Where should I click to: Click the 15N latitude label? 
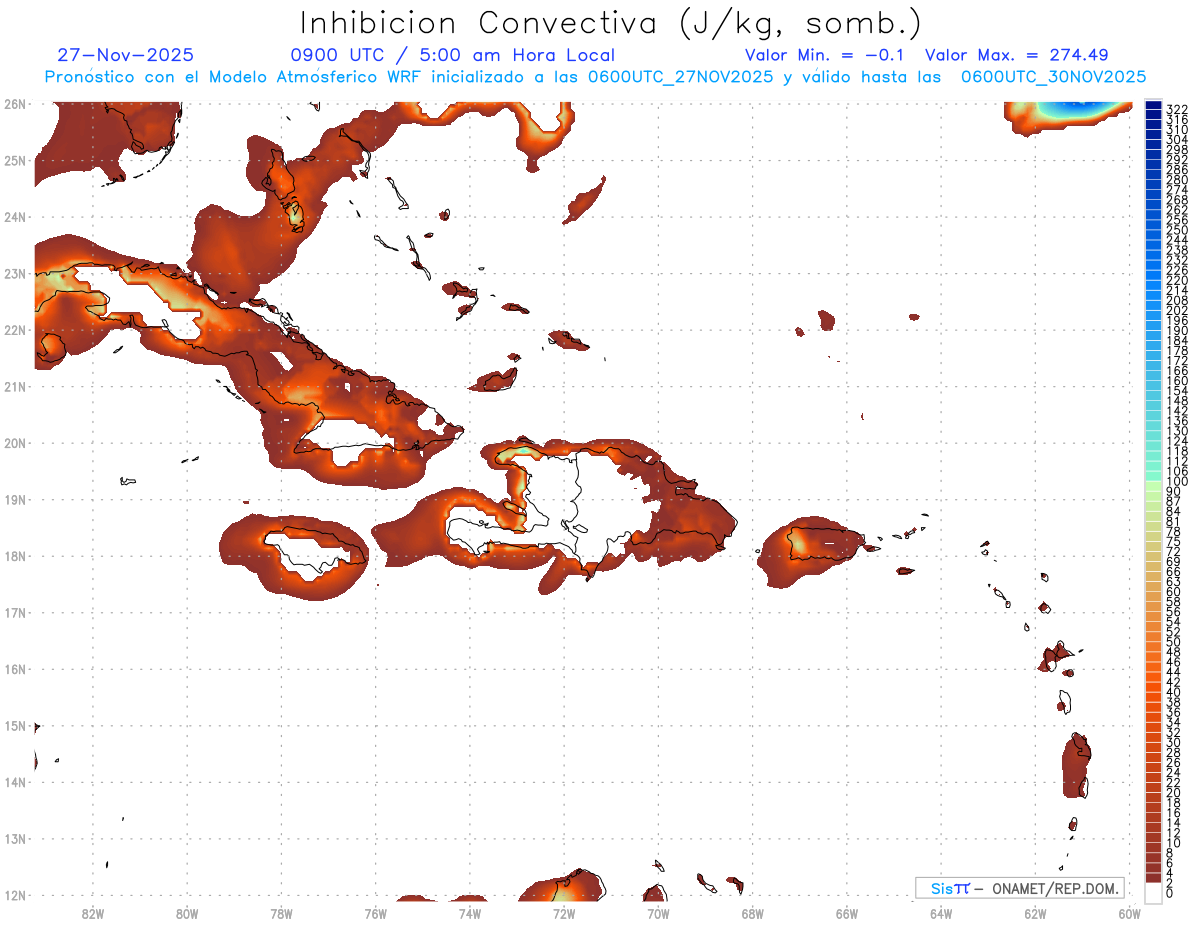pyautogui.click(x=14, y=725)
